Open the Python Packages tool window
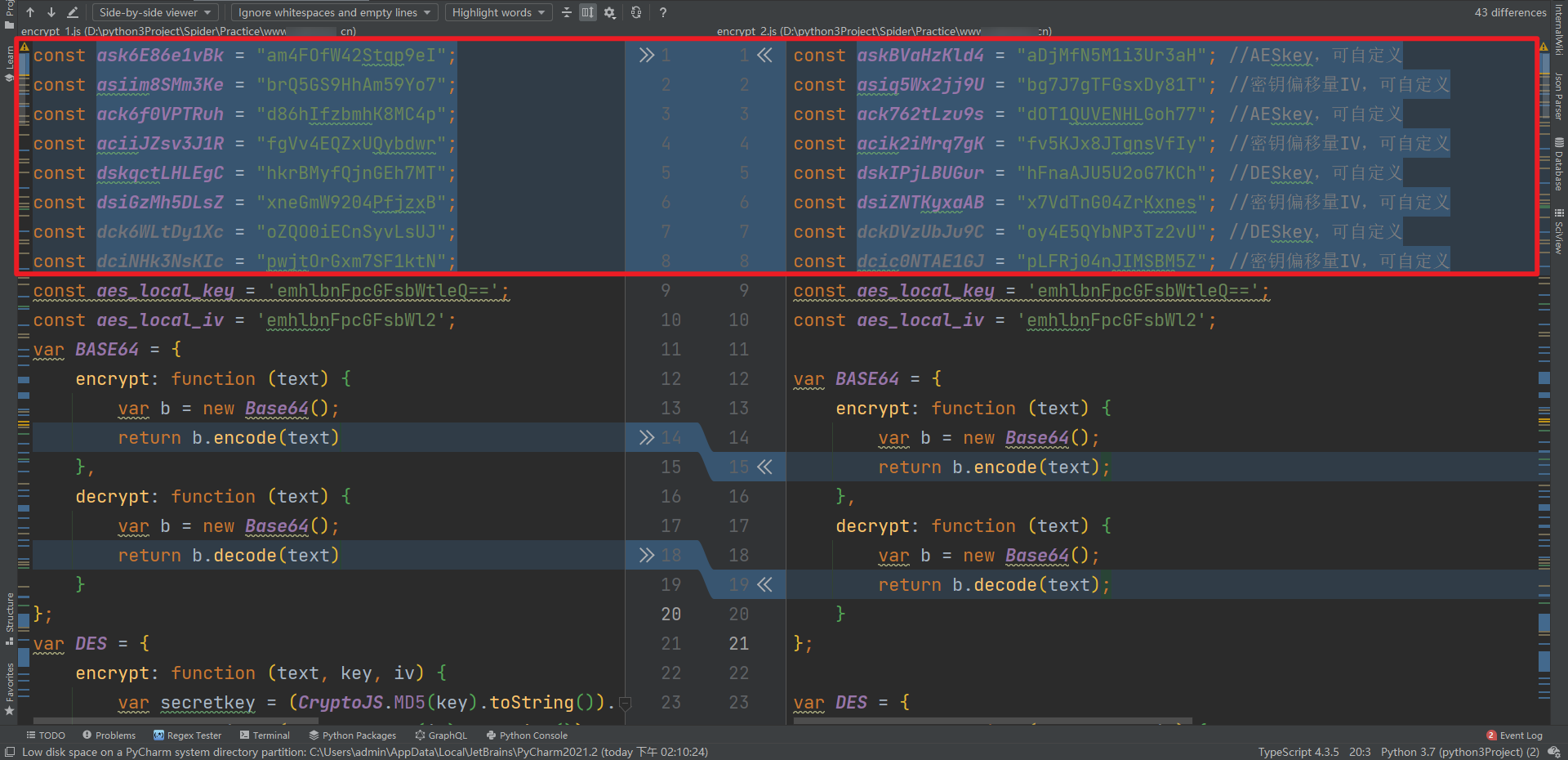This screenshot has width=1568, height=760. (x=352, y=735)
